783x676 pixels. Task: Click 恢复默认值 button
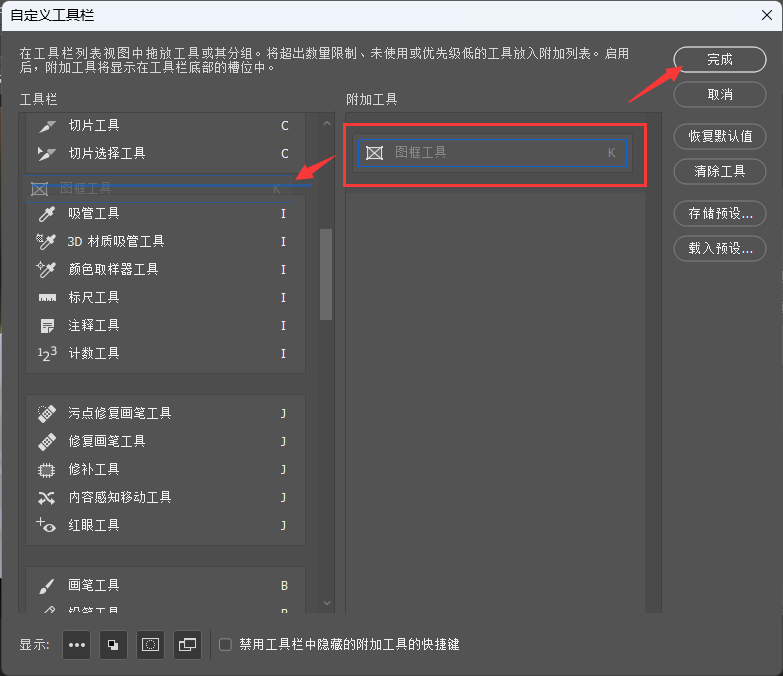720,136
